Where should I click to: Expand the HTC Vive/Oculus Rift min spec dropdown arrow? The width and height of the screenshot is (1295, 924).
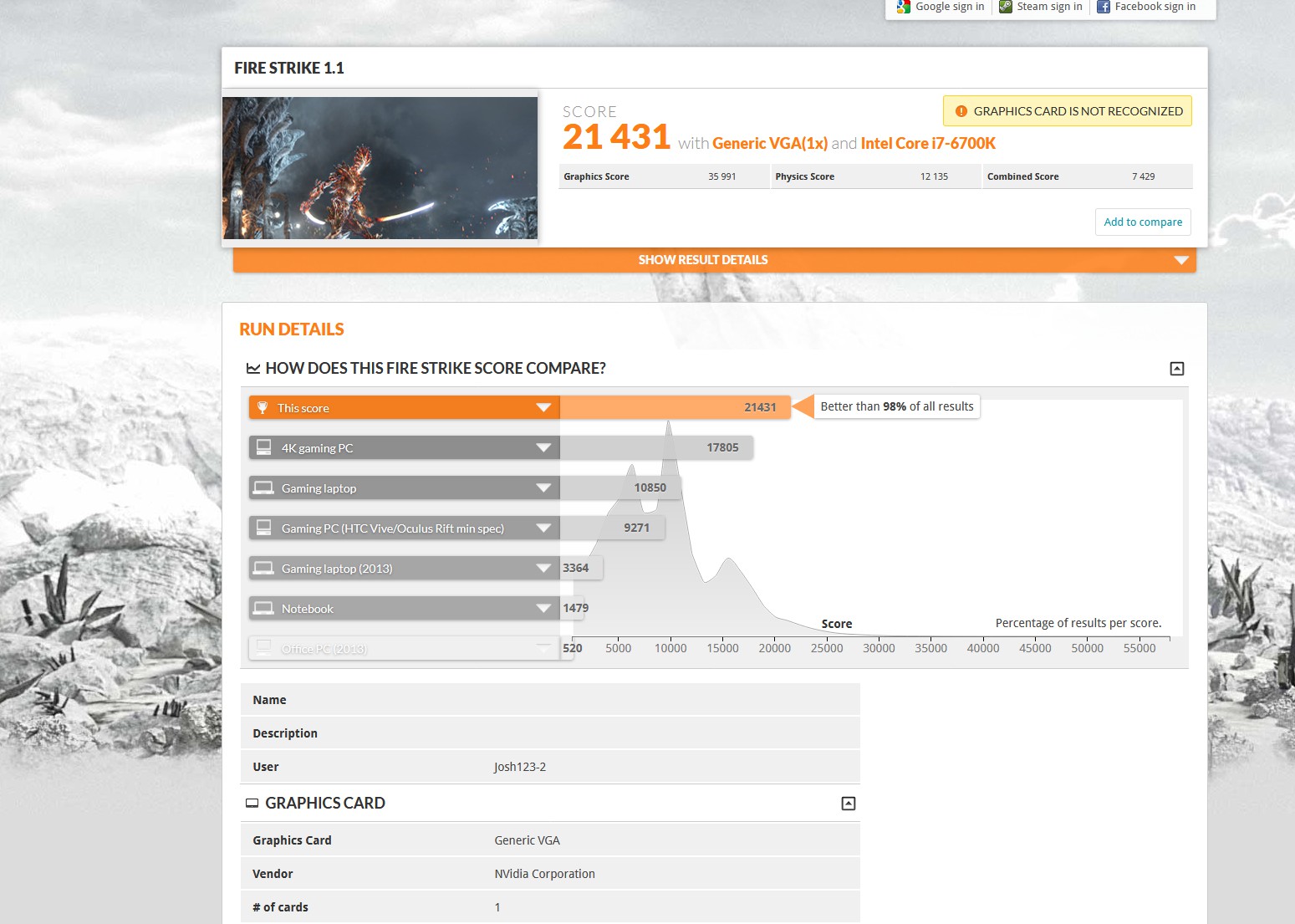point(543,528)
